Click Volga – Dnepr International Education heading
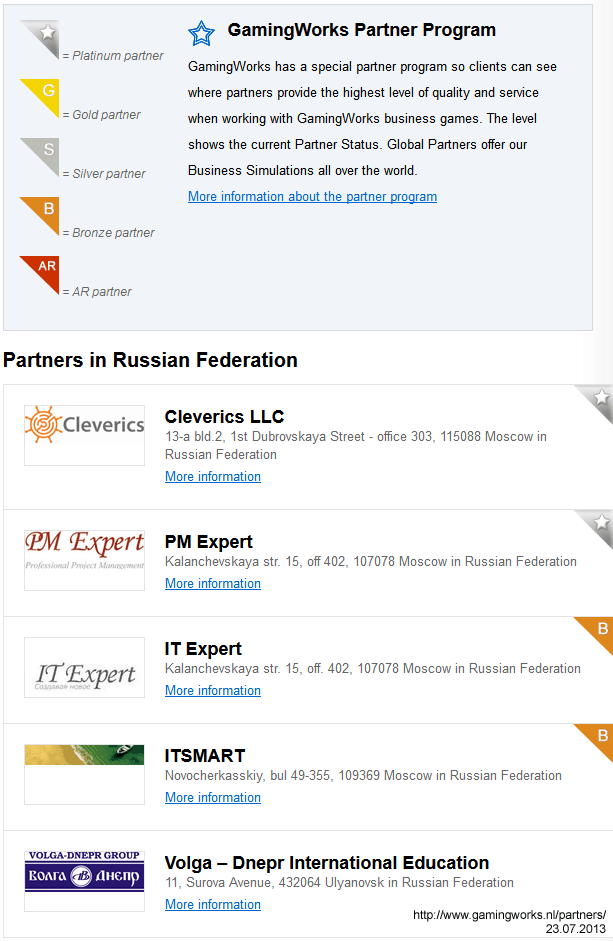 pyautogui.click(x=327, y=862)
